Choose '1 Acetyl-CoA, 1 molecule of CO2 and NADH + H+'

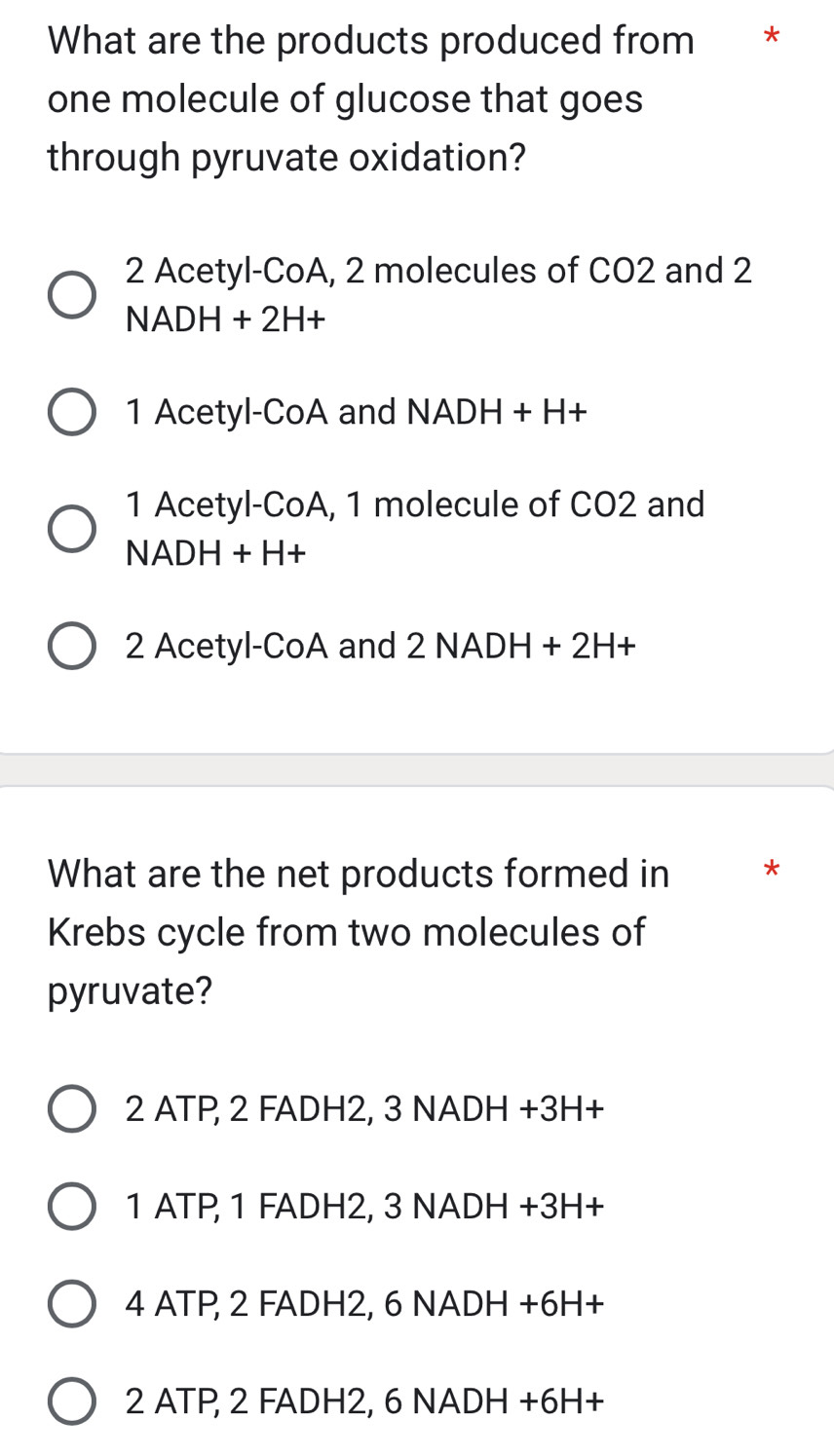tap(72, 528)
